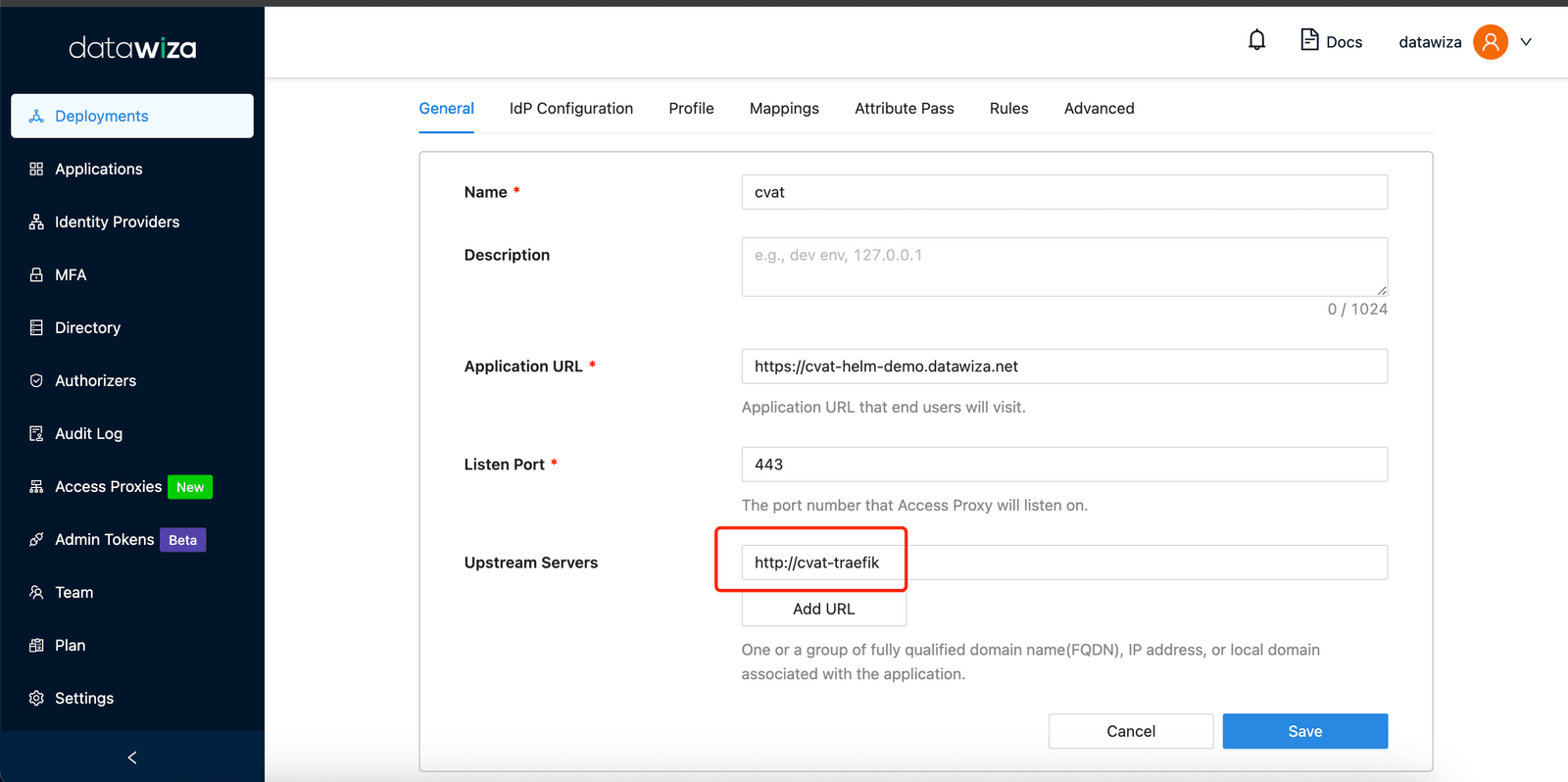The height and width of the screenshot is (782, 1568).
Task: Click the Team people icon
Action: click(x=36, y=592)
